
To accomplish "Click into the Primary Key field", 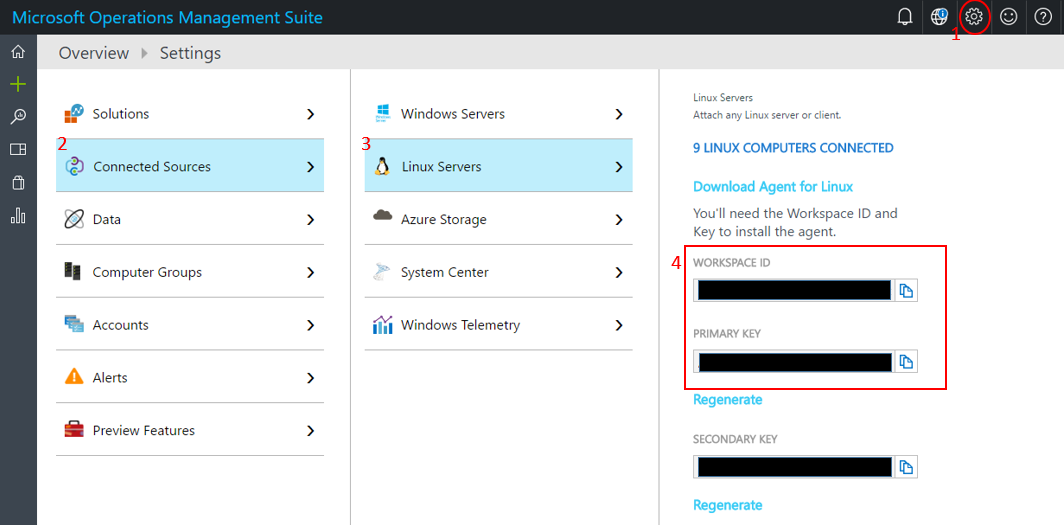I will coord(794,362).
